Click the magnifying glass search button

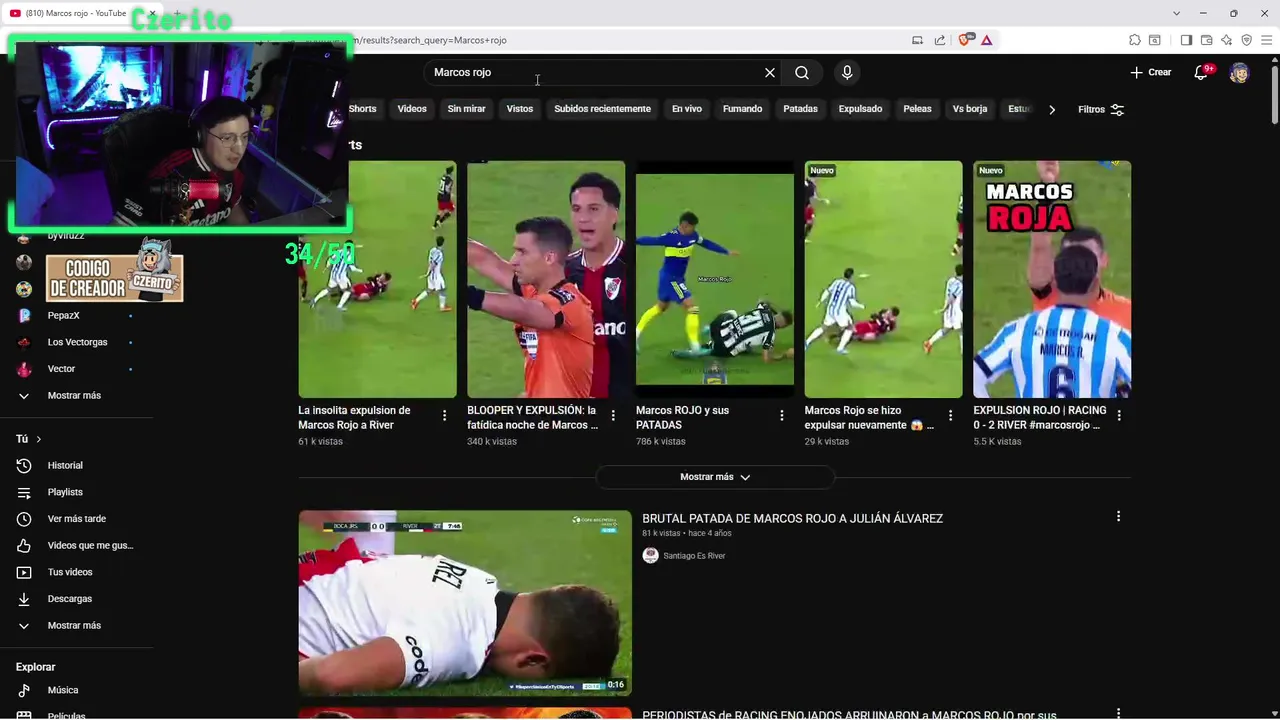tap(802, 73)
